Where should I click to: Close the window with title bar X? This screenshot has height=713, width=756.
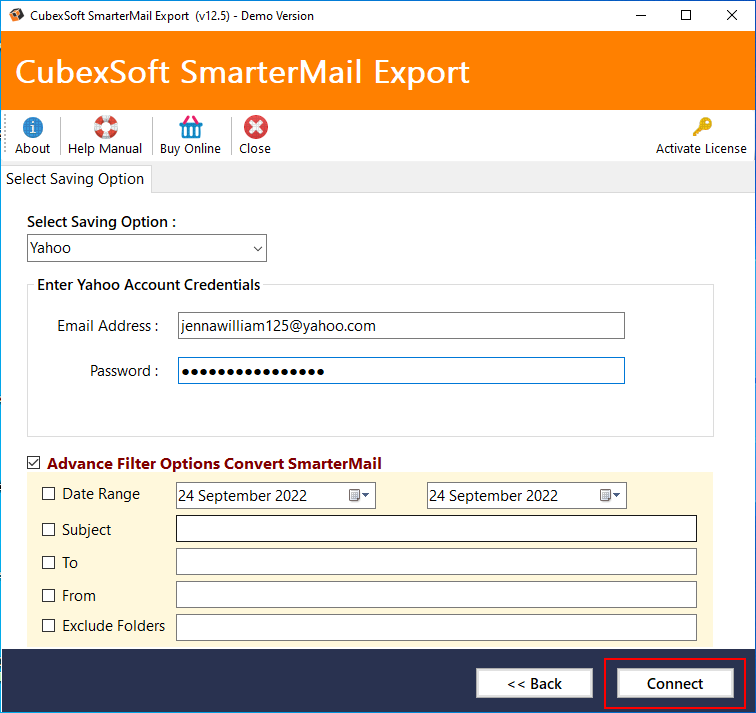coord(731,15)
